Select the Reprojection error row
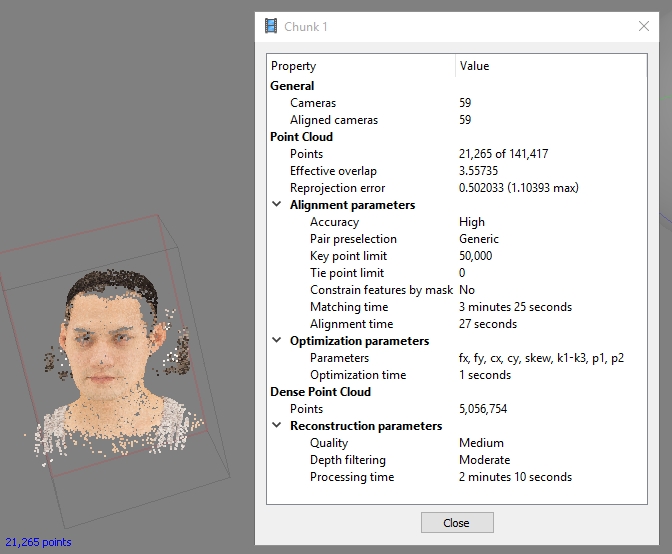The width and height of the screenshot is (672, 554). pos(337,188)
